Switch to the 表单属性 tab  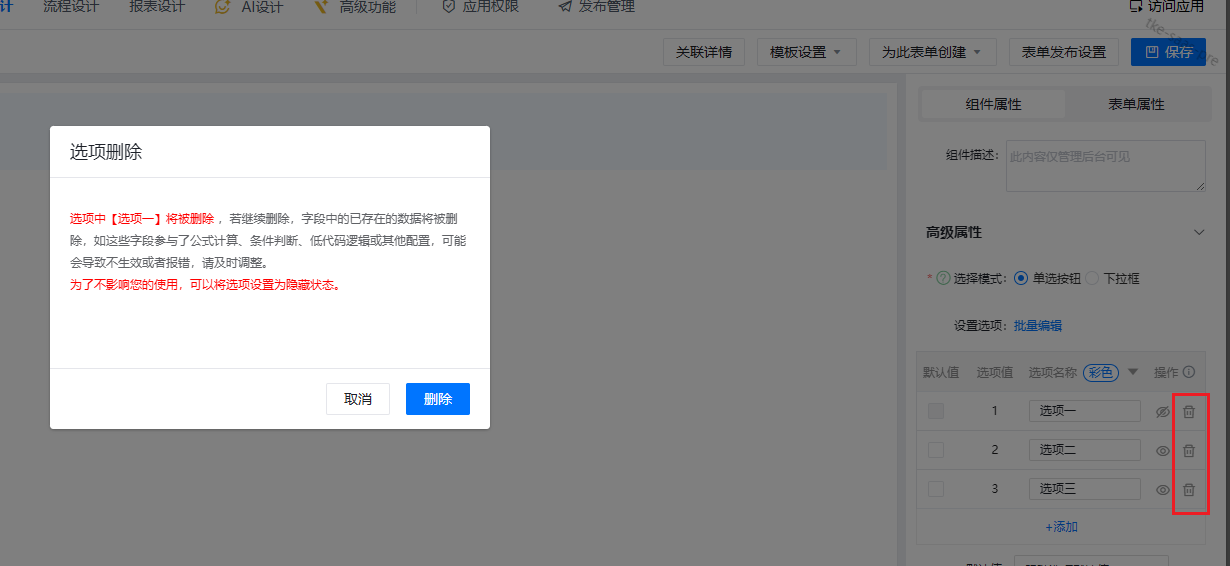pos(1136,104)
